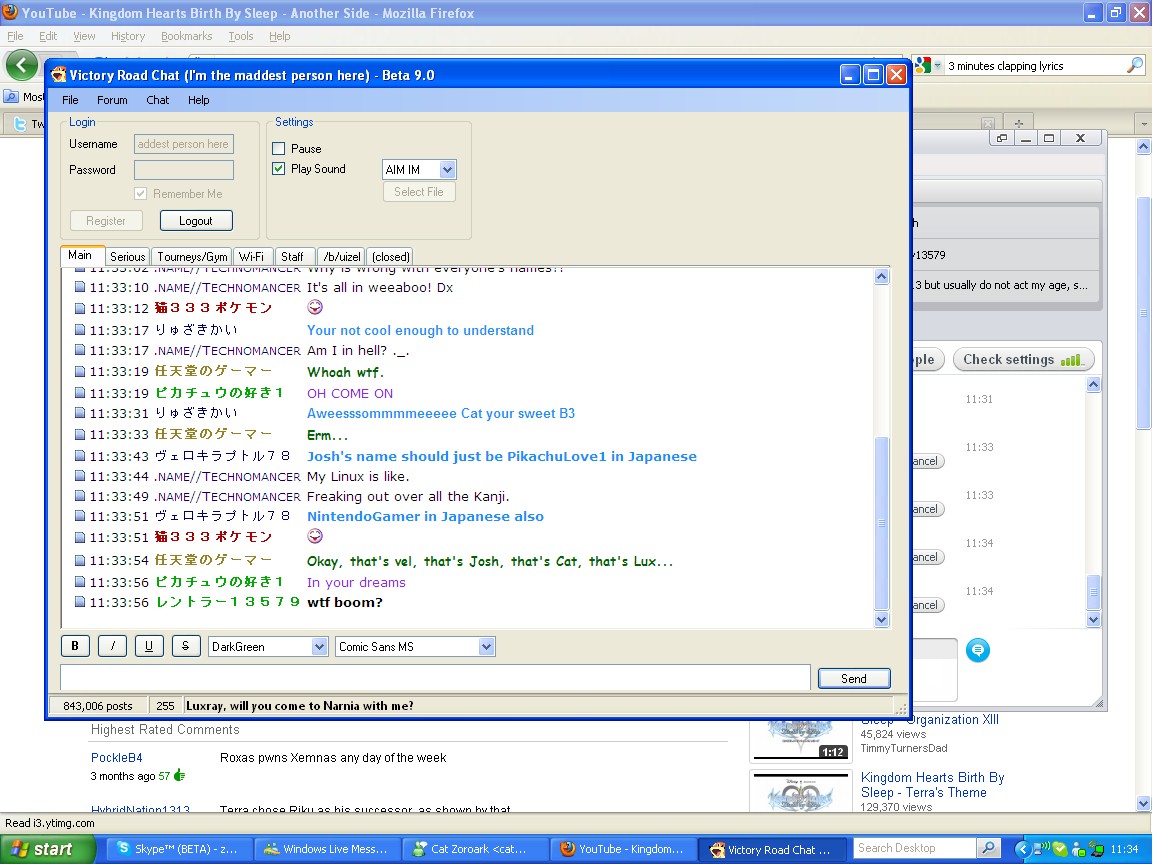Viewport: 1153px width, 864px height.
Task: Click the blue speech bubble icon
Action: pos(978,650)
